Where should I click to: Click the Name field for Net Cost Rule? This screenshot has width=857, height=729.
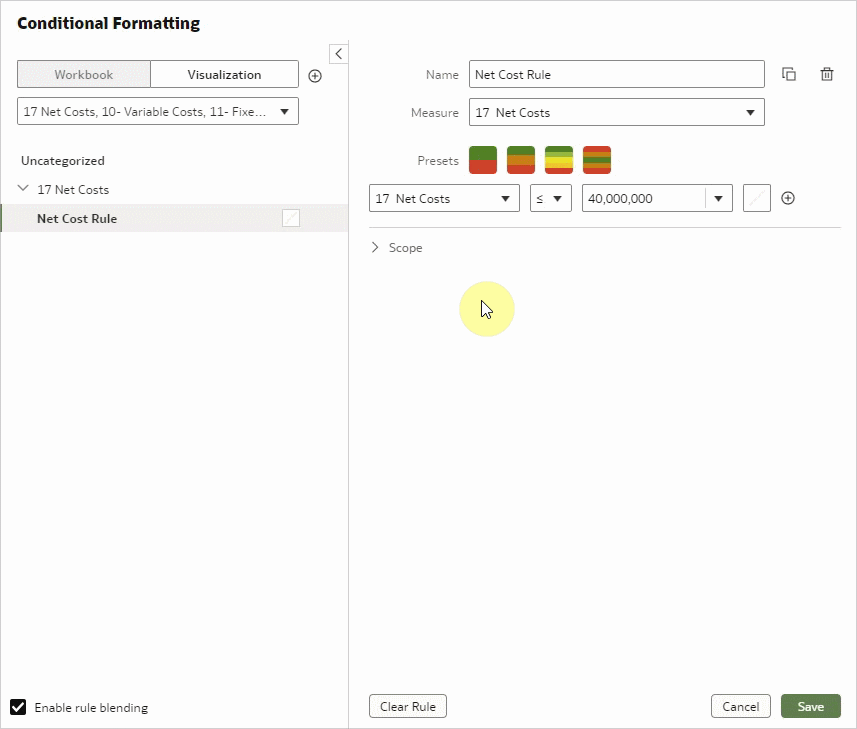click(616, 73)
